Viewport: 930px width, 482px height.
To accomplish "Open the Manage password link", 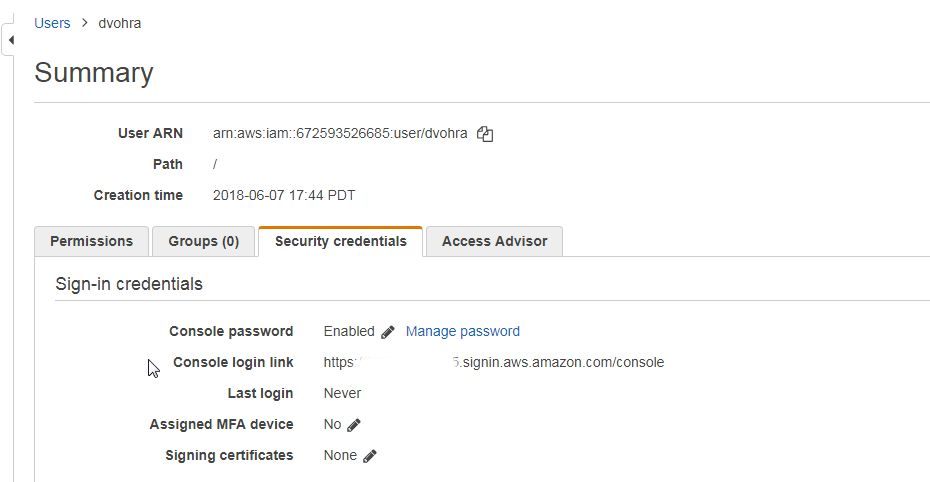I will (463, 331).
